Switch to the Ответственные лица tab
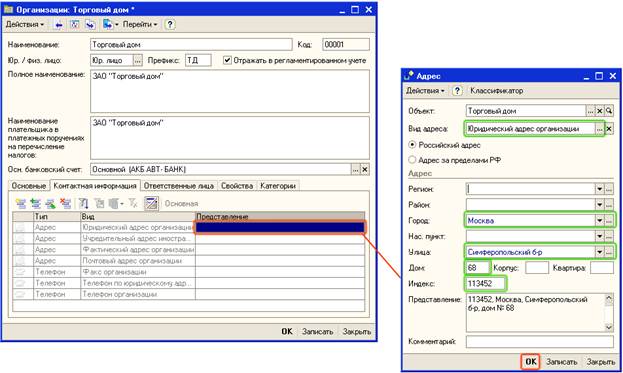This screenshot has width=623, height=373. (x=179, y=186)
